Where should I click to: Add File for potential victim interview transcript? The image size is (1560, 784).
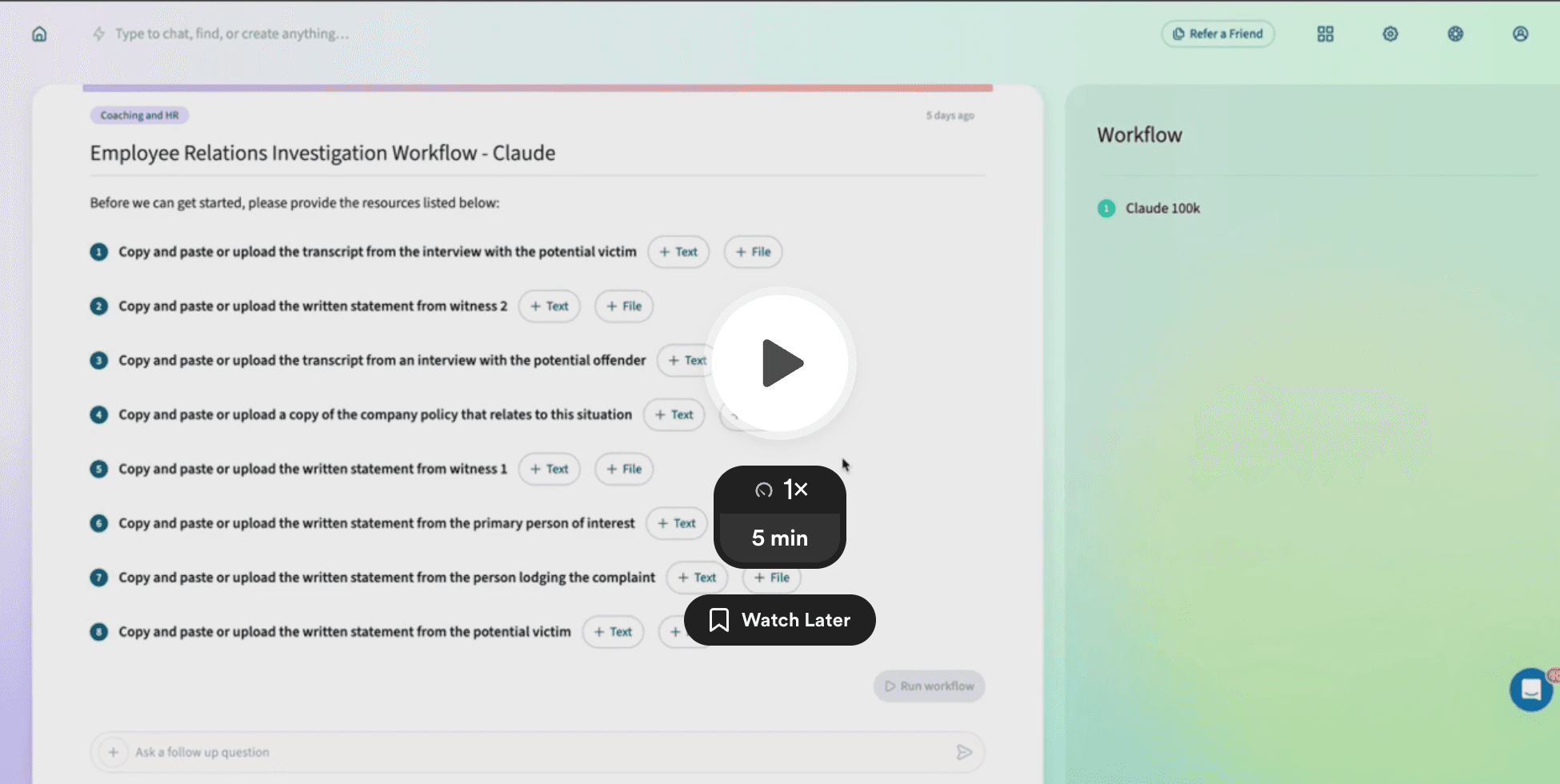coord(753,252)
